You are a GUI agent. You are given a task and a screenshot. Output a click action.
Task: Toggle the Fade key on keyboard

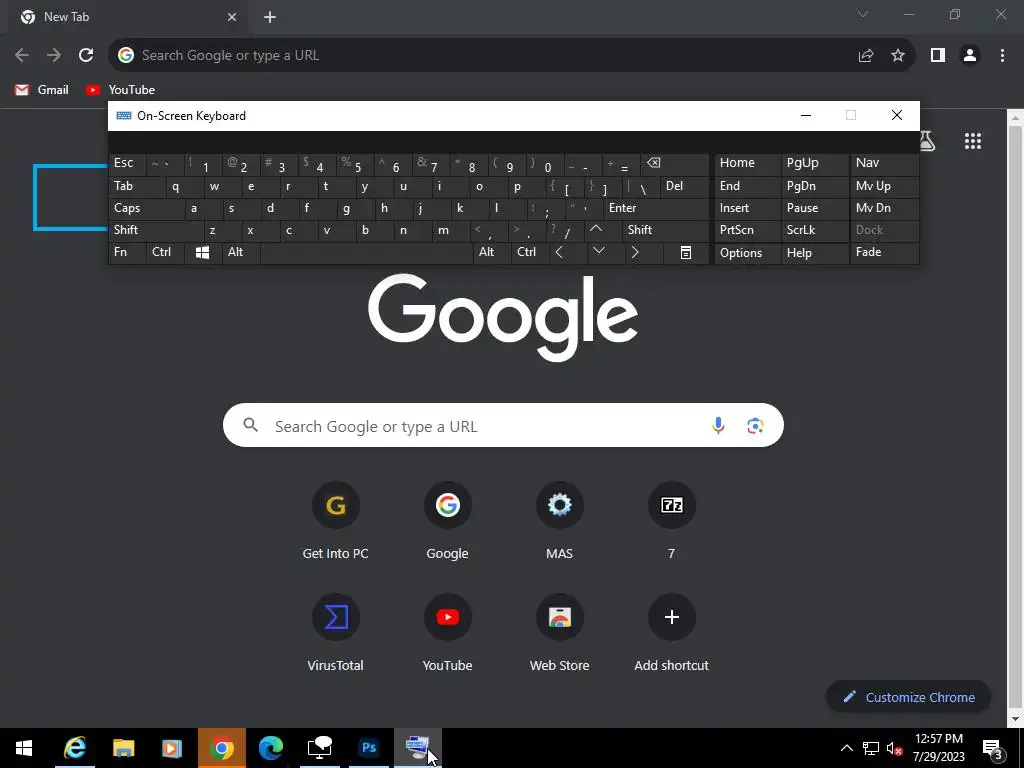point(884,253)
